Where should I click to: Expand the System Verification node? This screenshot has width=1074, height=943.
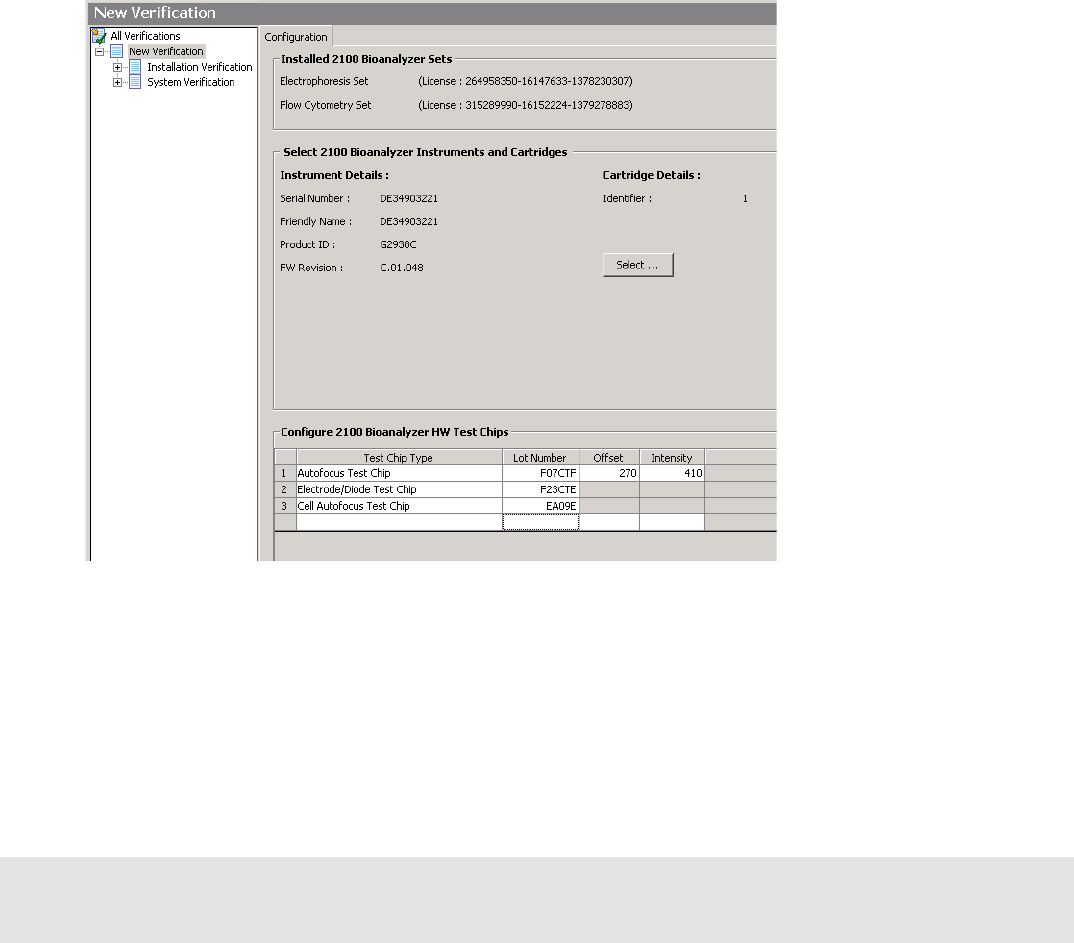[x=117, y=82]
